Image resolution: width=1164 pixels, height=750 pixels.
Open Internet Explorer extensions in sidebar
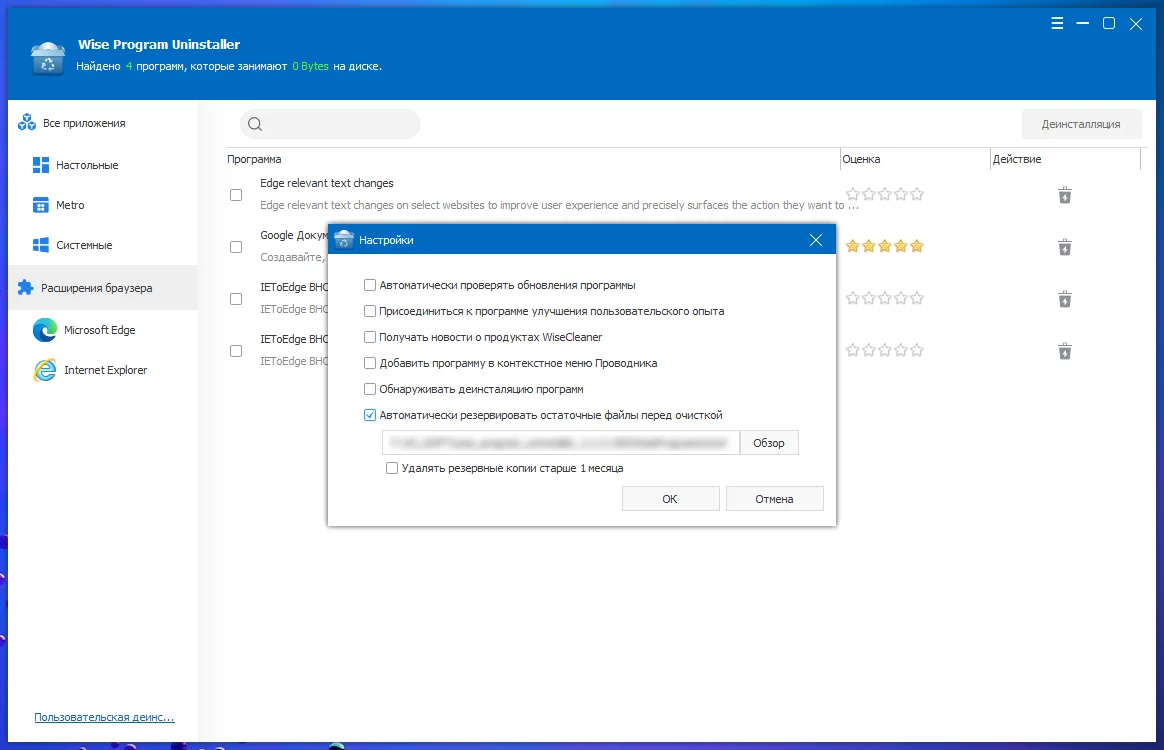coord(105,370)
